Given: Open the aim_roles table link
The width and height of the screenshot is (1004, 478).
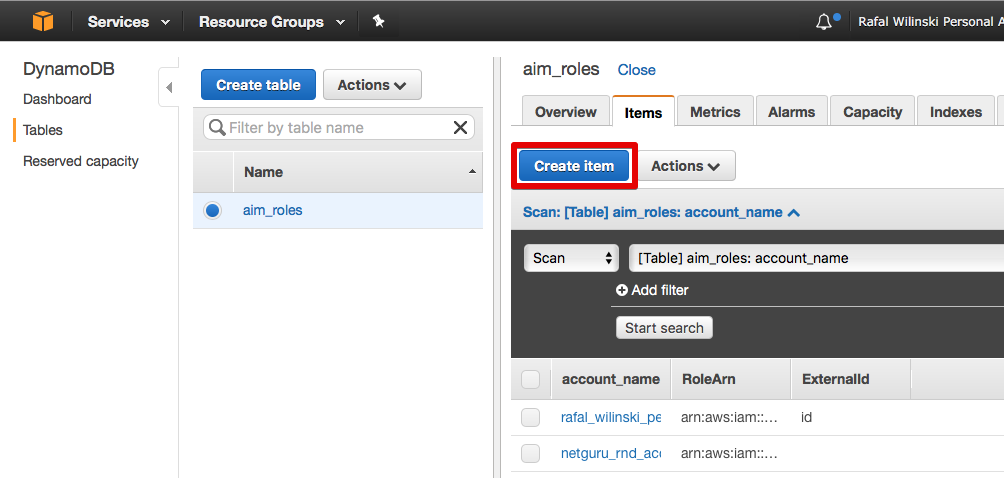Looking at the screenshot, I should click(x=272, y=210).
